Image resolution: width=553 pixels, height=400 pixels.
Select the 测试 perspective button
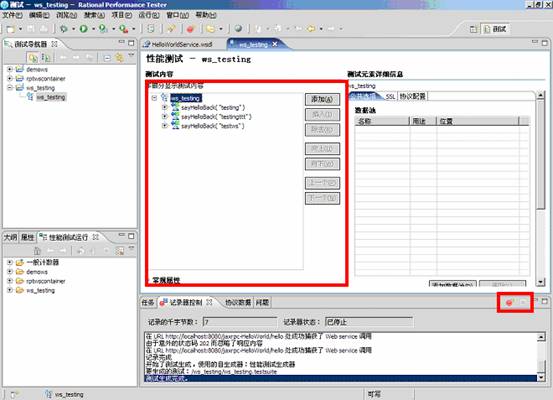496,29
